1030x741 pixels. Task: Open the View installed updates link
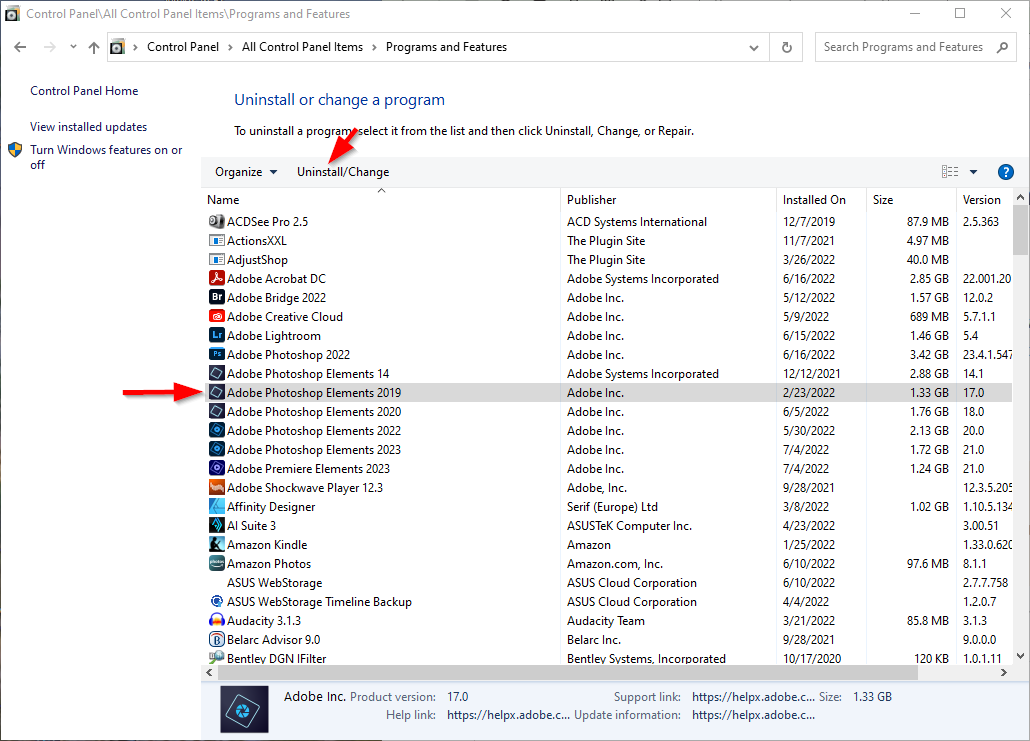click(88, 126)
